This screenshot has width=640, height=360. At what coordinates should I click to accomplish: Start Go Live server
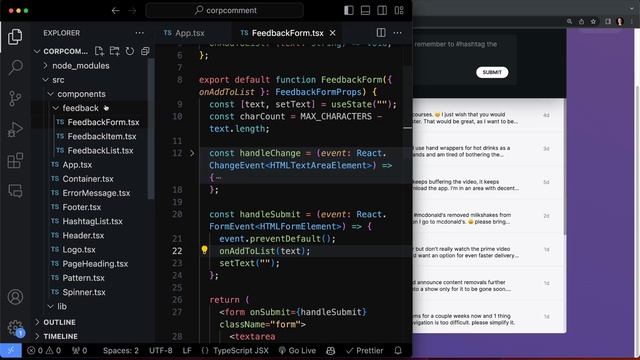point(297,350)
